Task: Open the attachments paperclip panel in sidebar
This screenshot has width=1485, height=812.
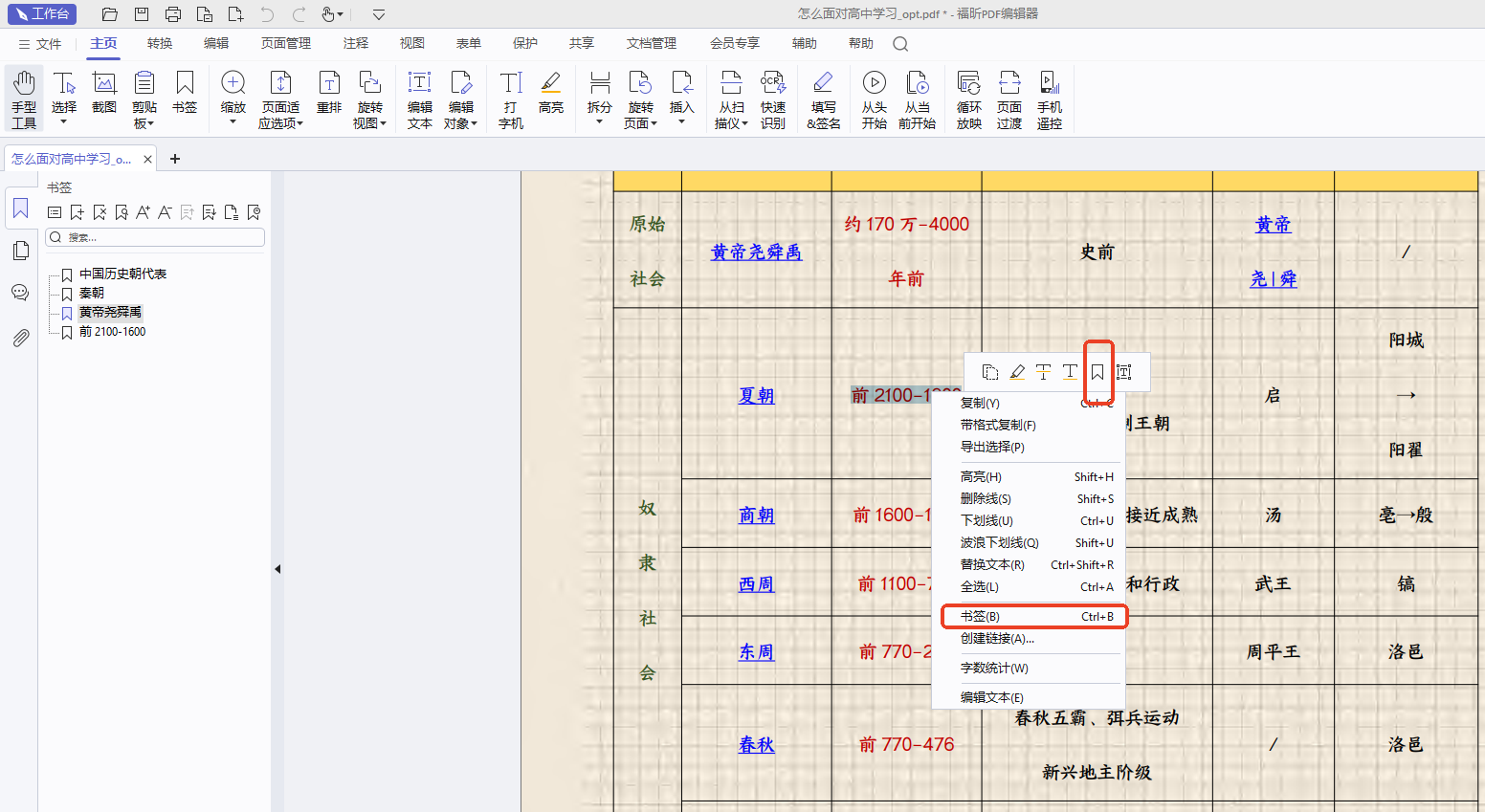Action: tap(20, 338)
